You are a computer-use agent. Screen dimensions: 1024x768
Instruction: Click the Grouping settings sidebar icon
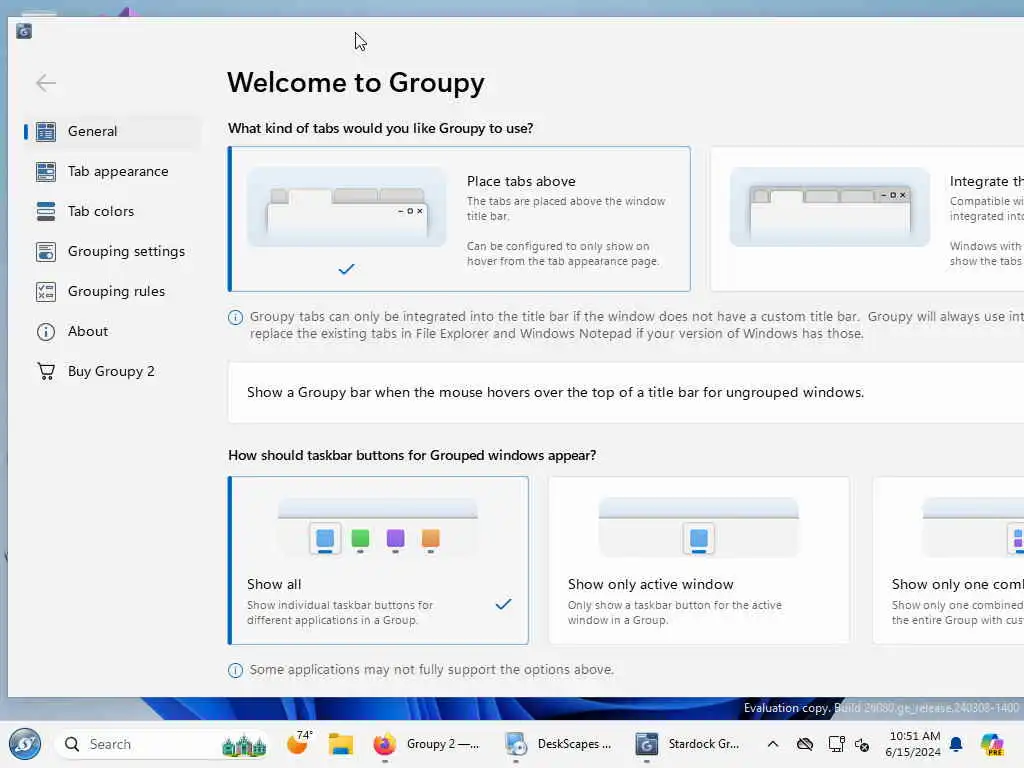(x=46, y=251)
